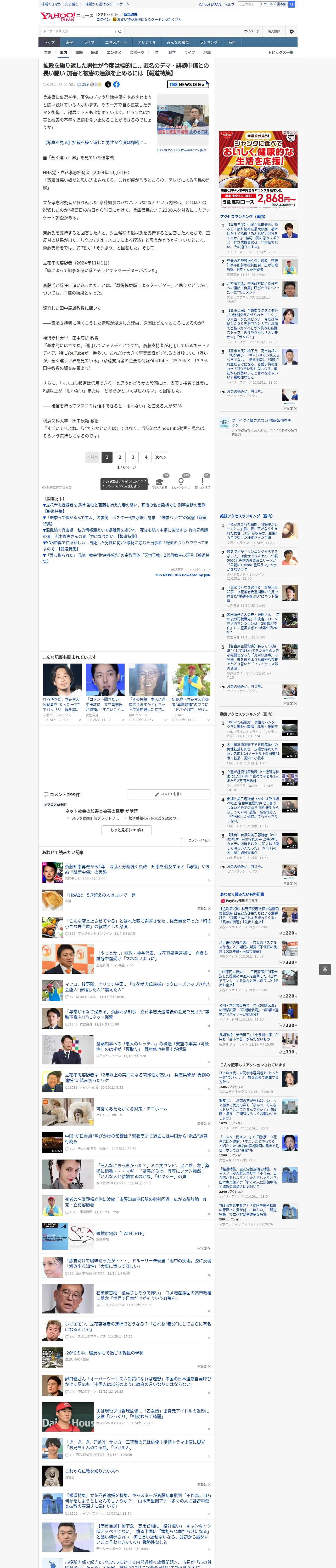Select the トップ tab
The image size is (336, 1568).
pyautogui.click(x=49, y=43)
